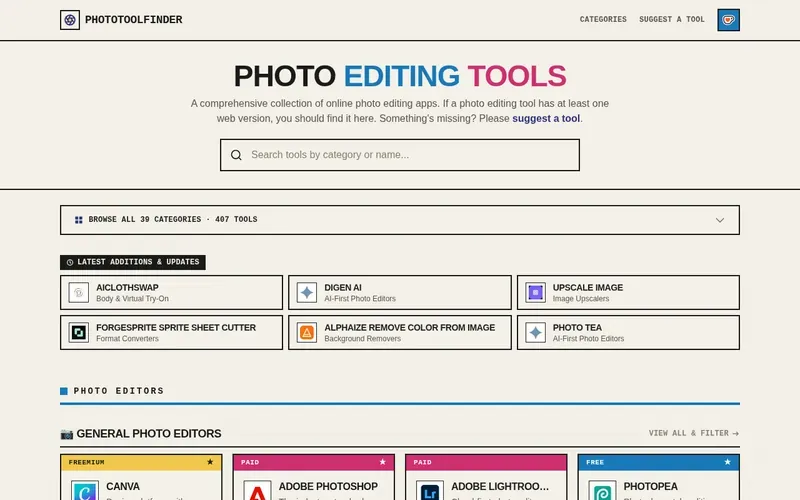The height and width of the screenshot is (500, 800).
Task: Click the Freemium badge on Canva card
Action: [86, 462]
